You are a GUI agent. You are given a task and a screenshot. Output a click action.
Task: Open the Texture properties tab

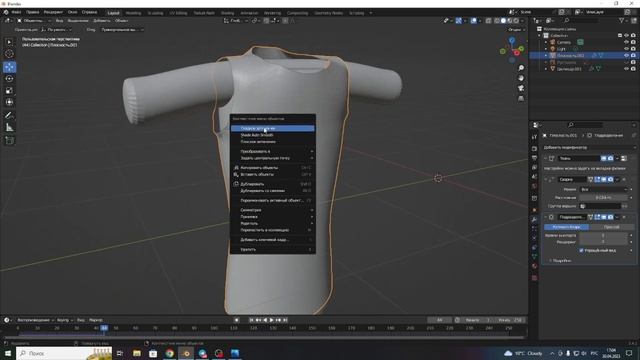coord(534,278)
